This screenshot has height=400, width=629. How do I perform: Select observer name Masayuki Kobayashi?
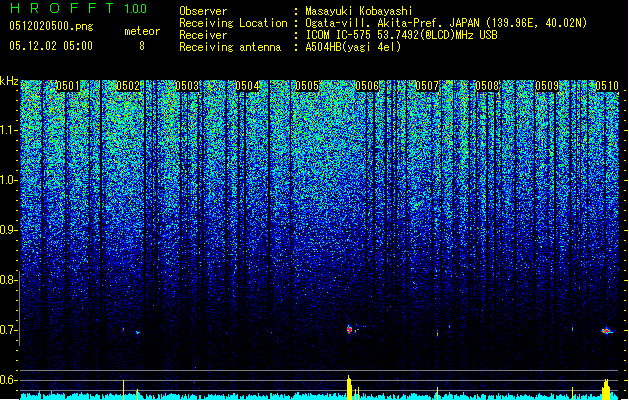point(359,11)
